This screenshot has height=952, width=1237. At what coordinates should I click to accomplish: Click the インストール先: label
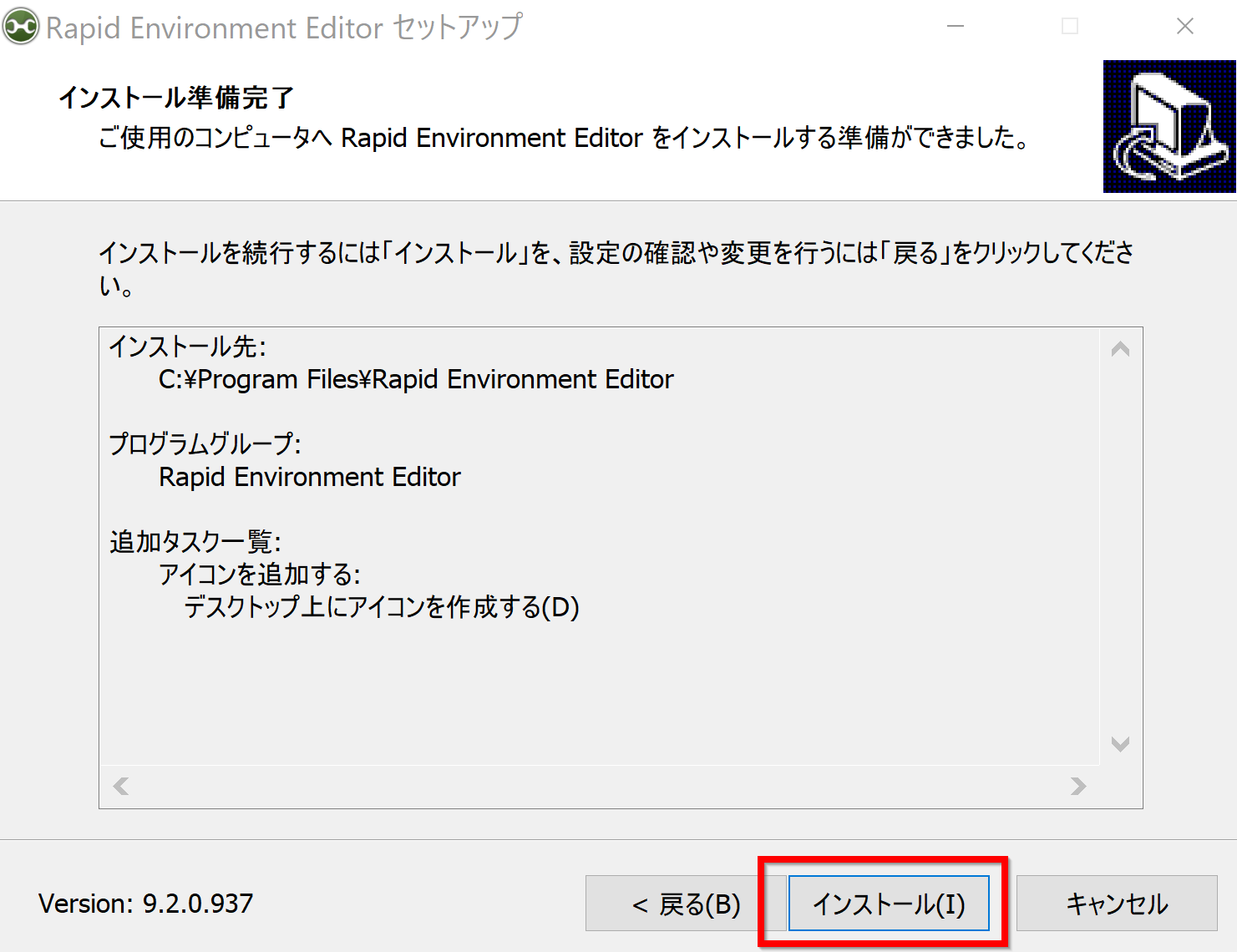pos(188,347)
